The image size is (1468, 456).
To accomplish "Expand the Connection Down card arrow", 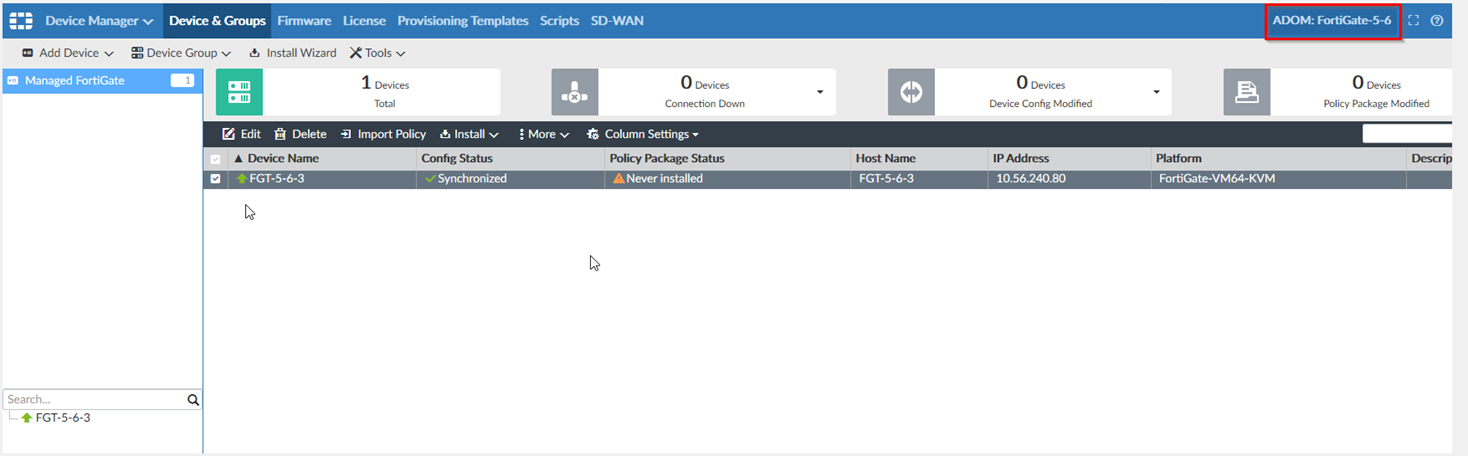I will [820, 92].
